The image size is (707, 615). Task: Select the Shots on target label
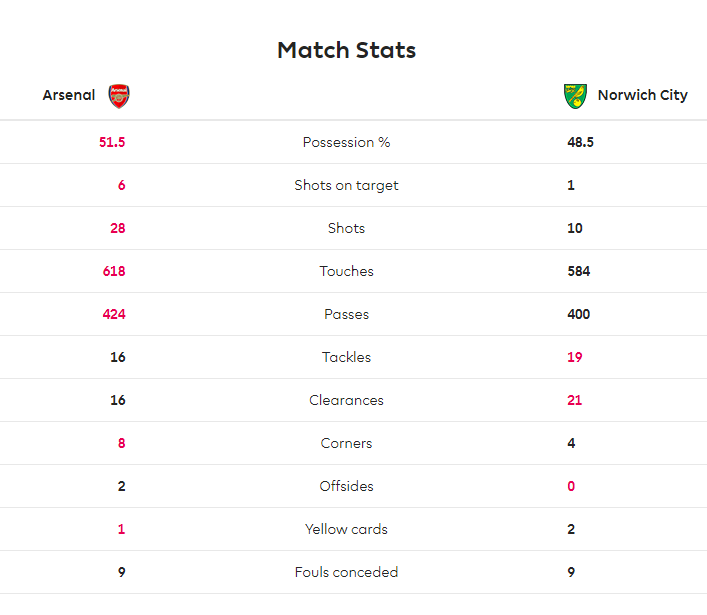click(346, 185)
